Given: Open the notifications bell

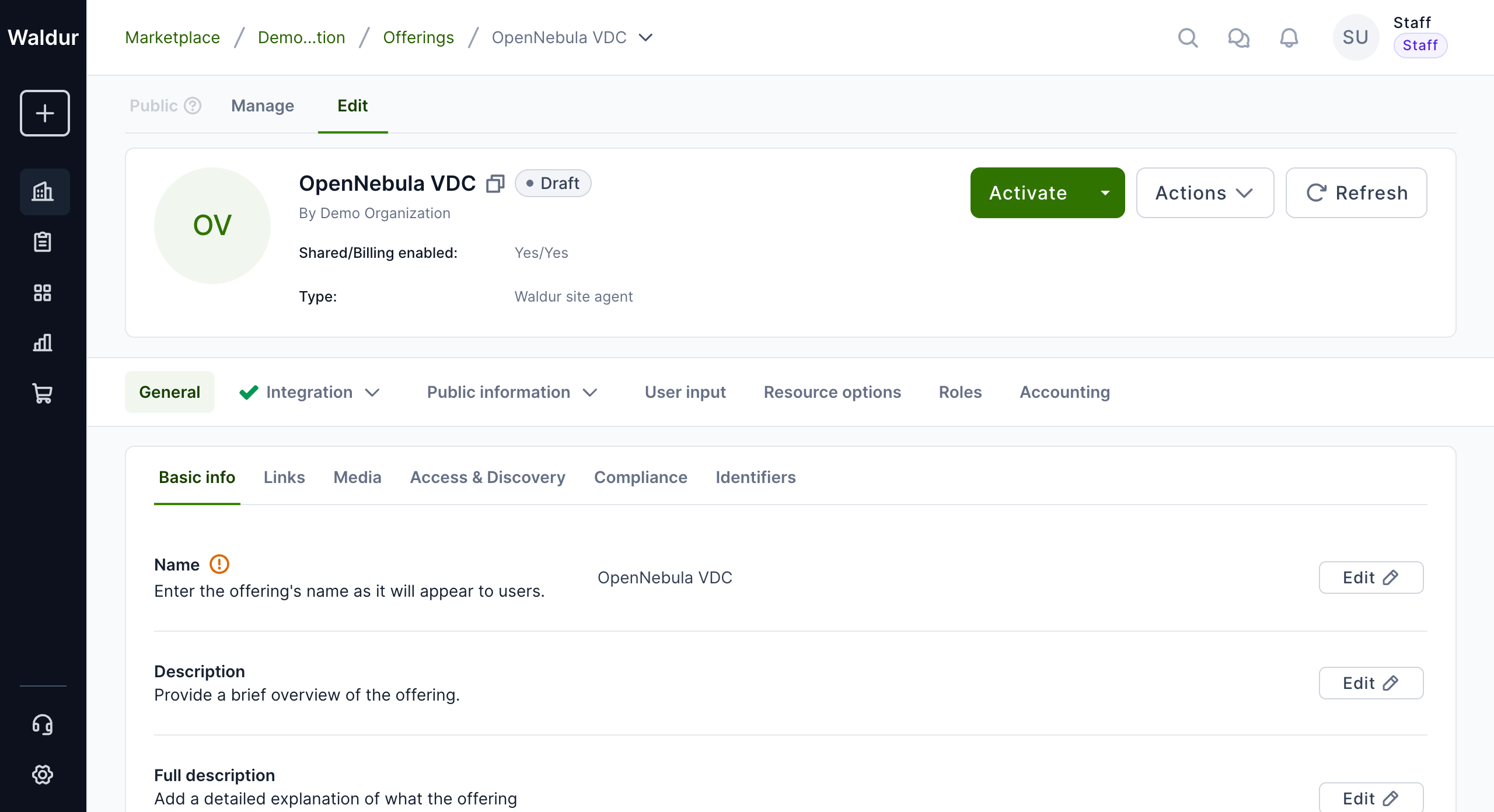Looking at the screenshot, I should (x=1289, y=38).
